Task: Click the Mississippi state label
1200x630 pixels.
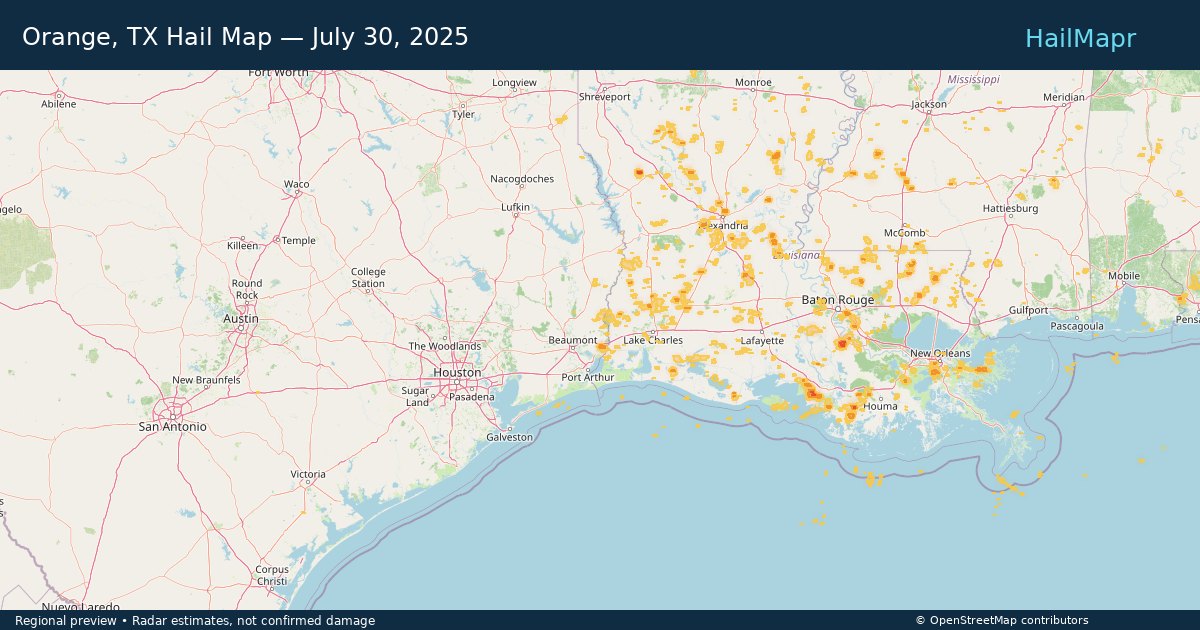Action: pyautogui.click(x=973, y=79)
